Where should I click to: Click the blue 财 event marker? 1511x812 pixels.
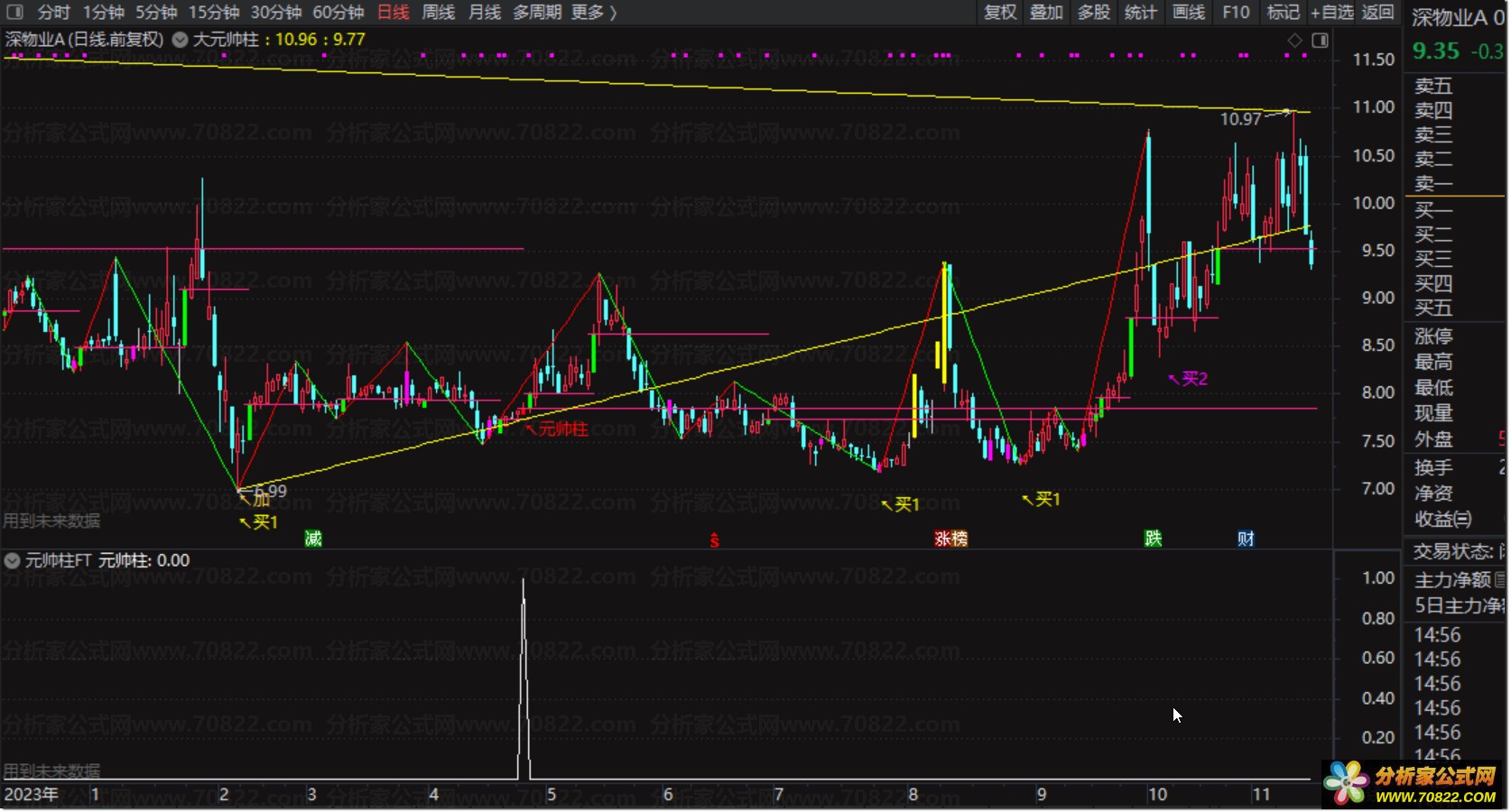[x=1246, y=539]
